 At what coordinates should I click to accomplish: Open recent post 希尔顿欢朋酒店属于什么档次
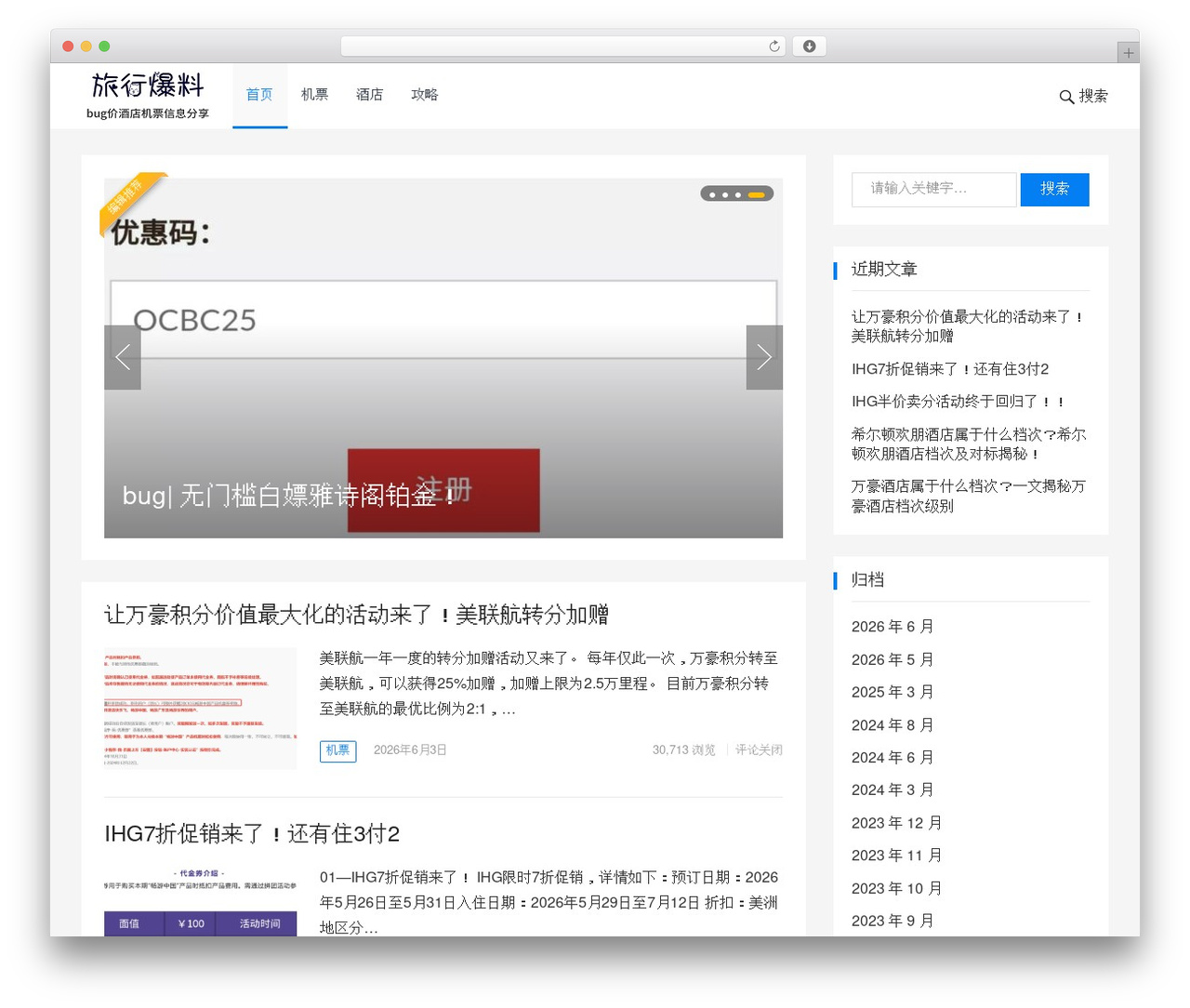click(969, 444)
